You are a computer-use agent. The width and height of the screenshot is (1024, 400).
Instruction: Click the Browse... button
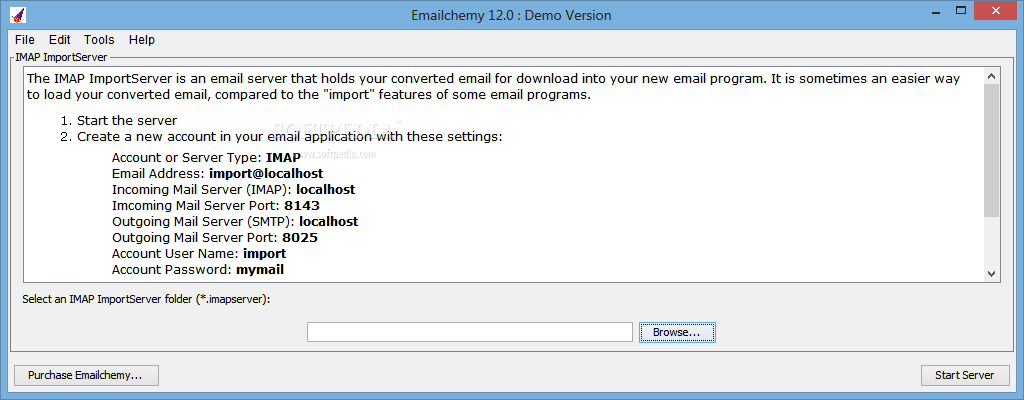click(677, 332)
